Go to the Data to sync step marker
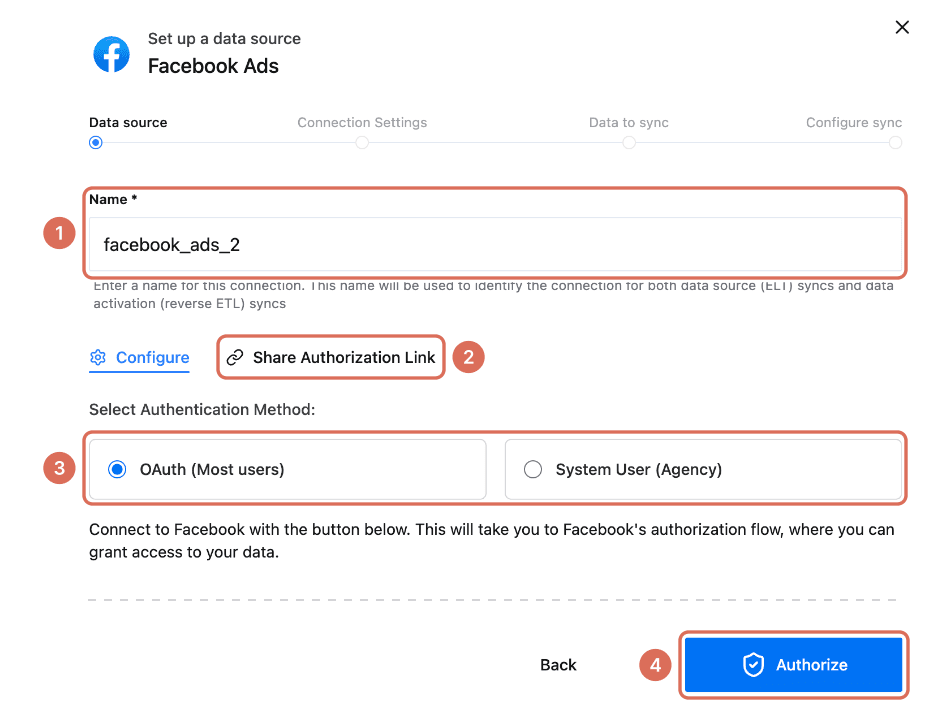Image resolution: width=933 pixels, height=718 pixels. pos(629,143)
